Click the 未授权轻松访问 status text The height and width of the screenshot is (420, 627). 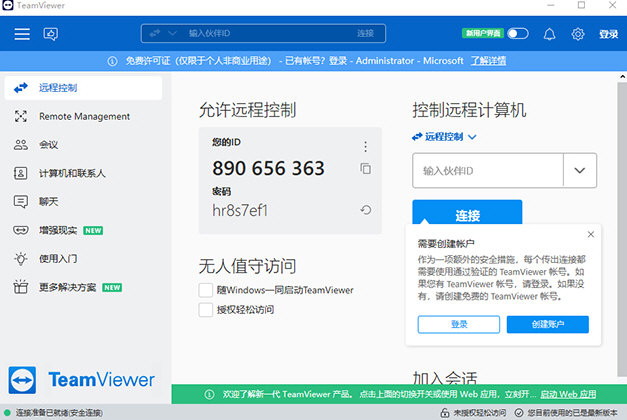(479, 413)
